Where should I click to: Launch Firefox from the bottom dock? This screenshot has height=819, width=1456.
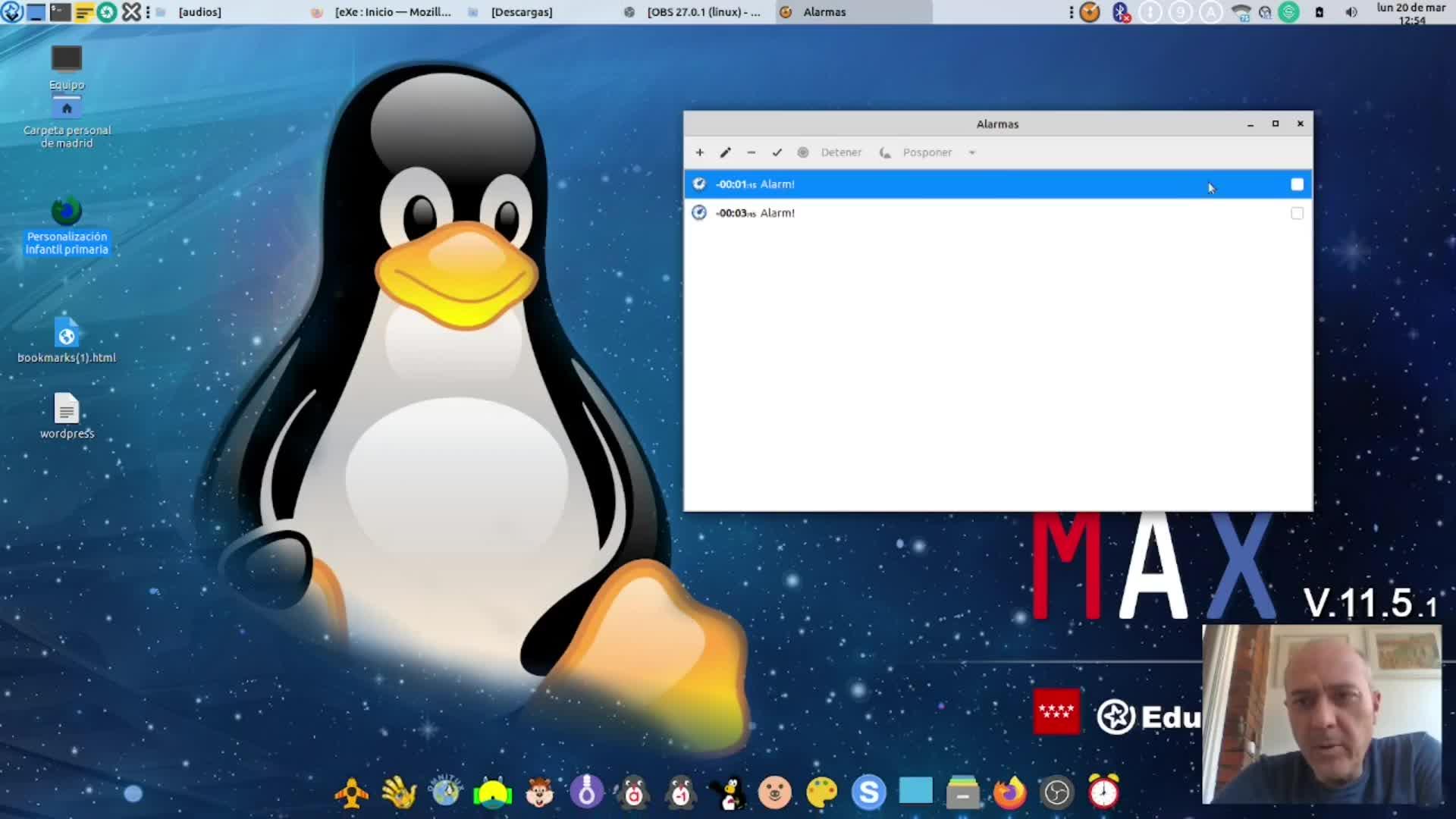coord(1009,792)
